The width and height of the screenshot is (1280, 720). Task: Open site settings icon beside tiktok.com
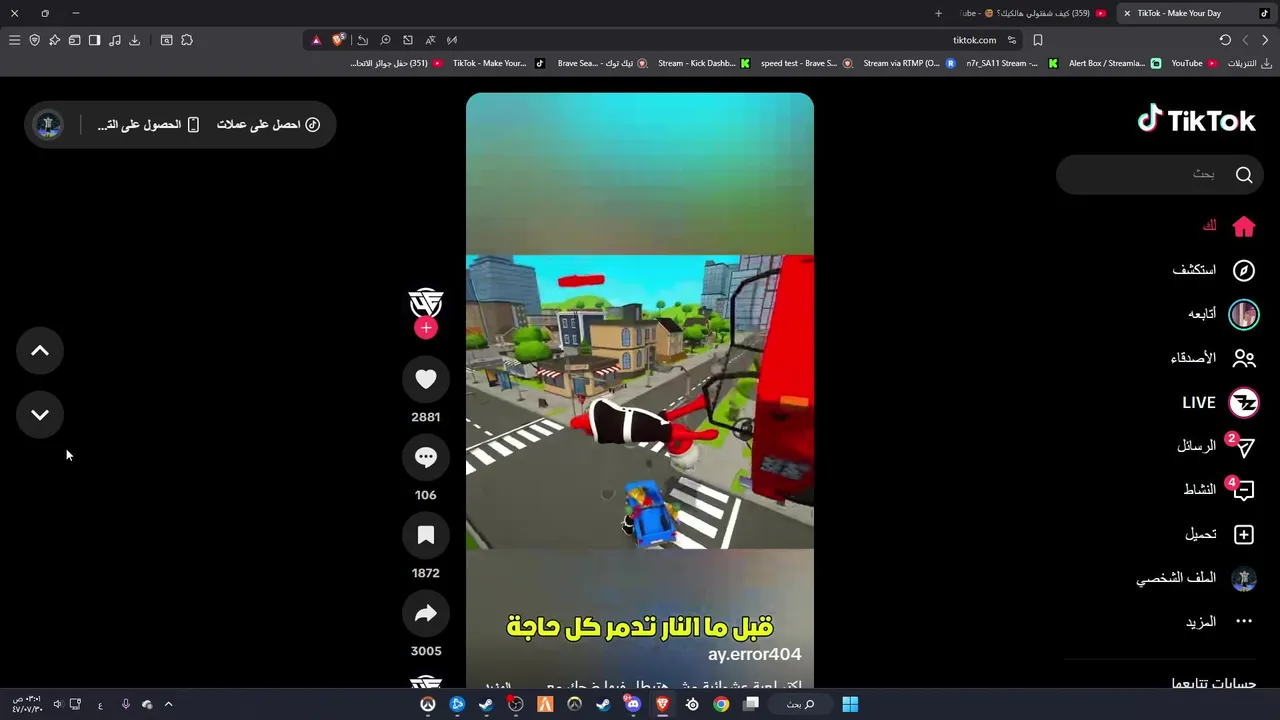[1012, 40]
